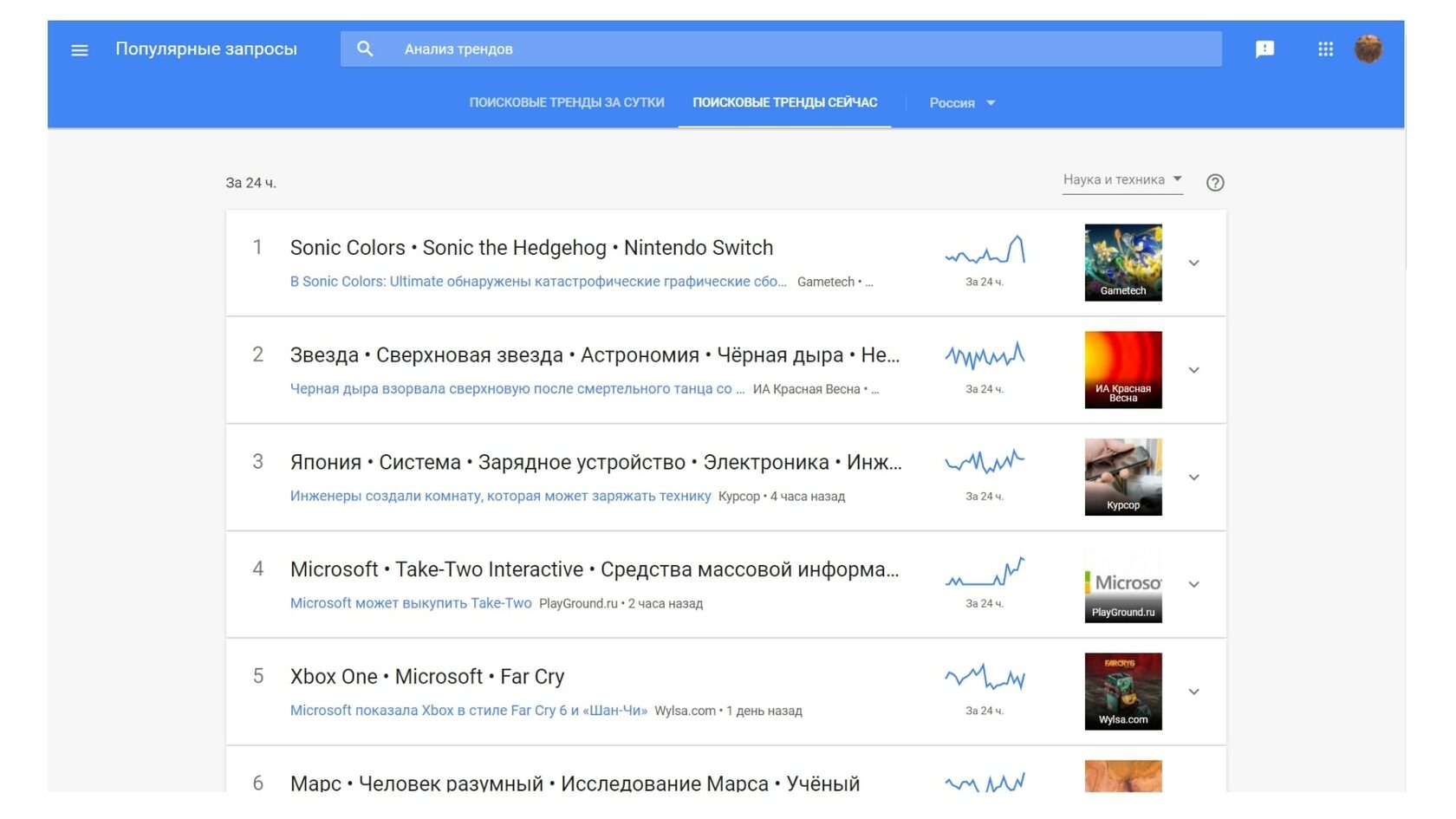Focus the Анализ трендов search field
Image resolution: width=1456 pixels, height=819 pixels.
781,49
